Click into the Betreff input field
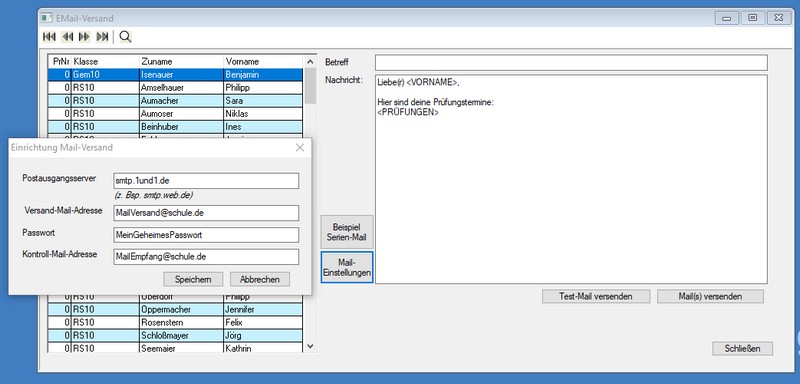Image resolution: width=800 pixels, height=384 pixels. click(x=571, y=63)
